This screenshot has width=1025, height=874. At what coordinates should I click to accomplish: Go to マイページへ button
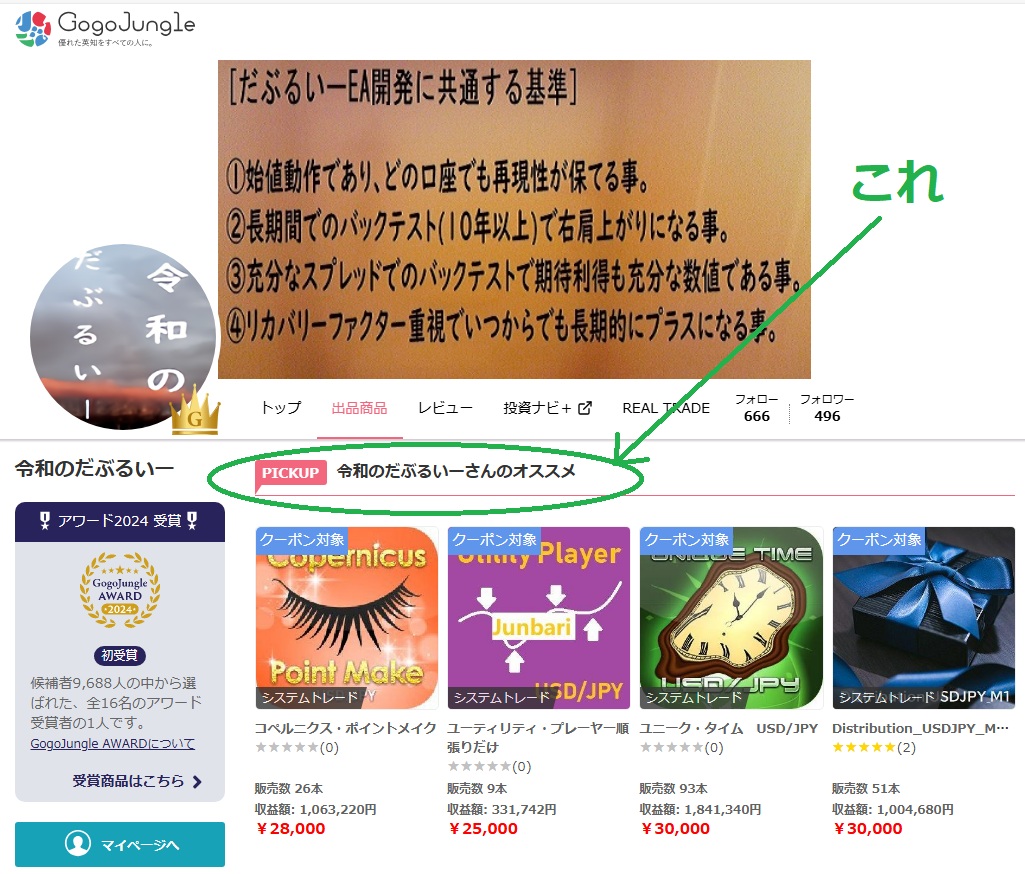pyautogui.click(x=120, y=844)
